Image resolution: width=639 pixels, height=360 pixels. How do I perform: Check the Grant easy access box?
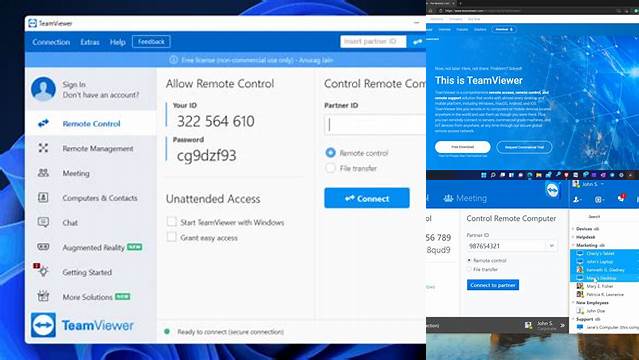172,237
